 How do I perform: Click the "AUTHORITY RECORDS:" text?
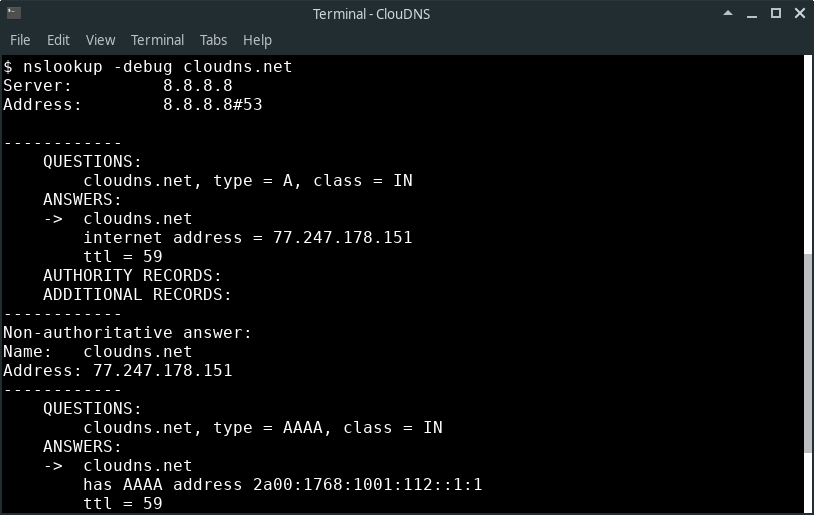(132, 276)
